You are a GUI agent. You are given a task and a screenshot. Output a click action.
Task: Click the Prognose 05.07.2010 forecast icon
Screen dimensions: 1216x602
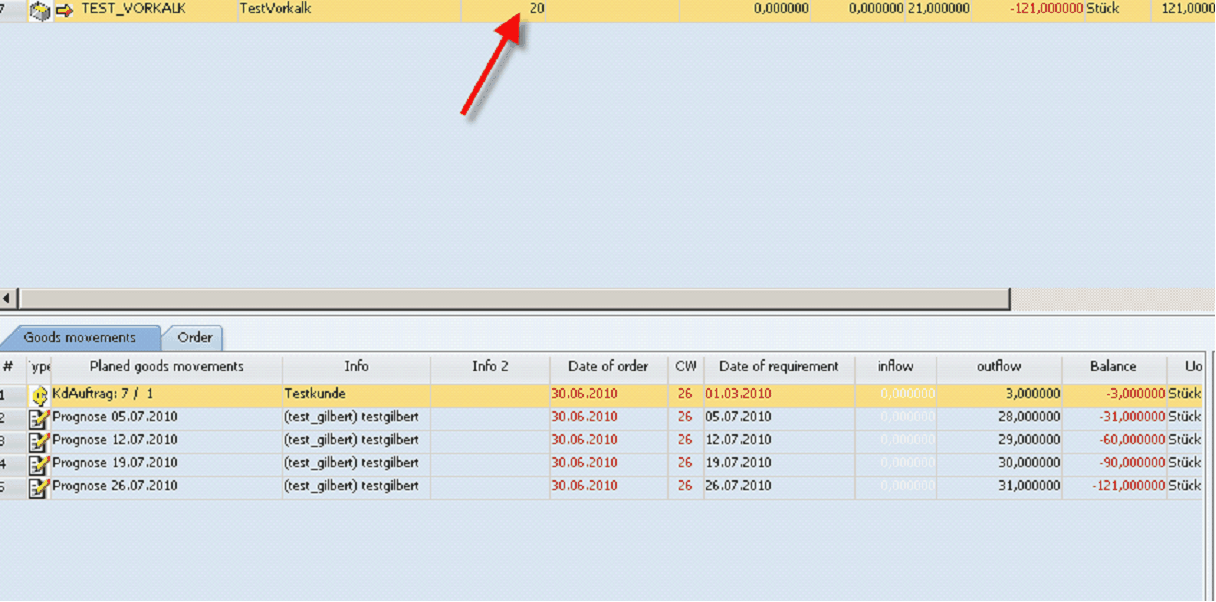coord(40,417)
